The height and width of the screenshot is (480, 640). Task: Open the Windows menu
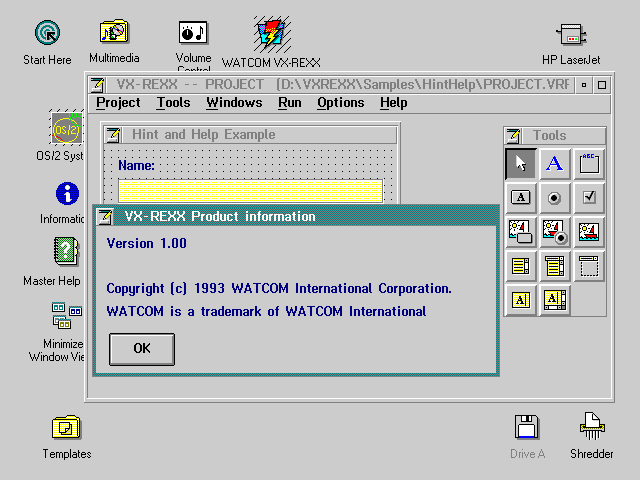click(234, 102)
